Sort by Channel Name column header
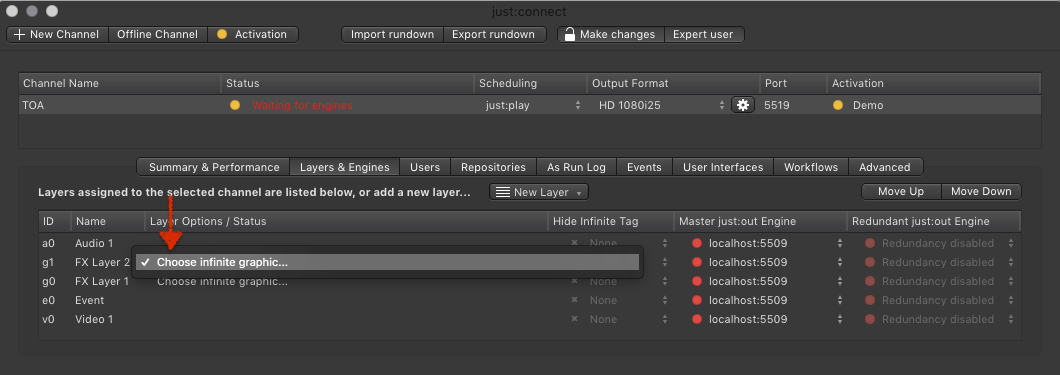Screen dimensions: 1060x375 pos(120,84)
